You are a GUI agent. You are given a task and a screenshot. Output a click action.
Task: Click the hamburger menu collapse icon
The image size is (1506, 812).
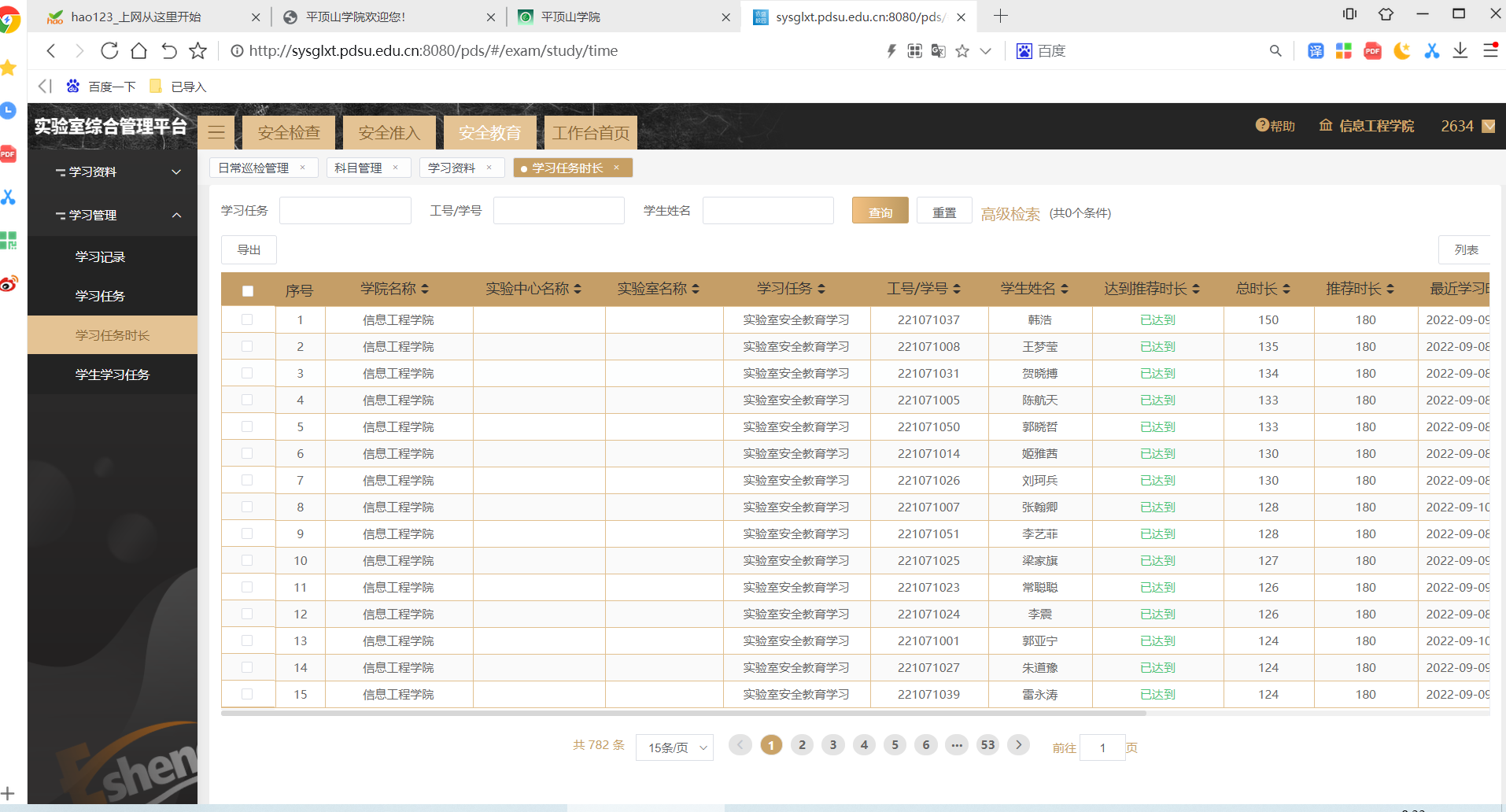(216, 132)
